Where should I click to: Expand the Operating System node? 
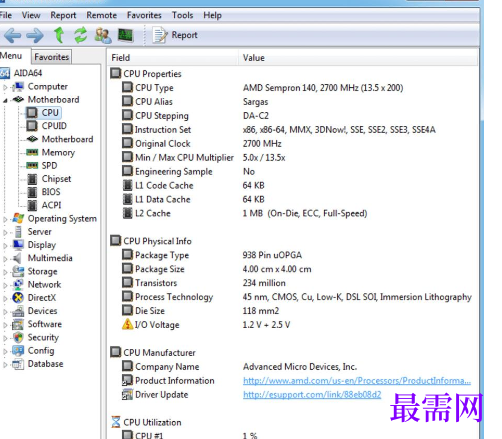pyautogui.click(x=5, y=219)
